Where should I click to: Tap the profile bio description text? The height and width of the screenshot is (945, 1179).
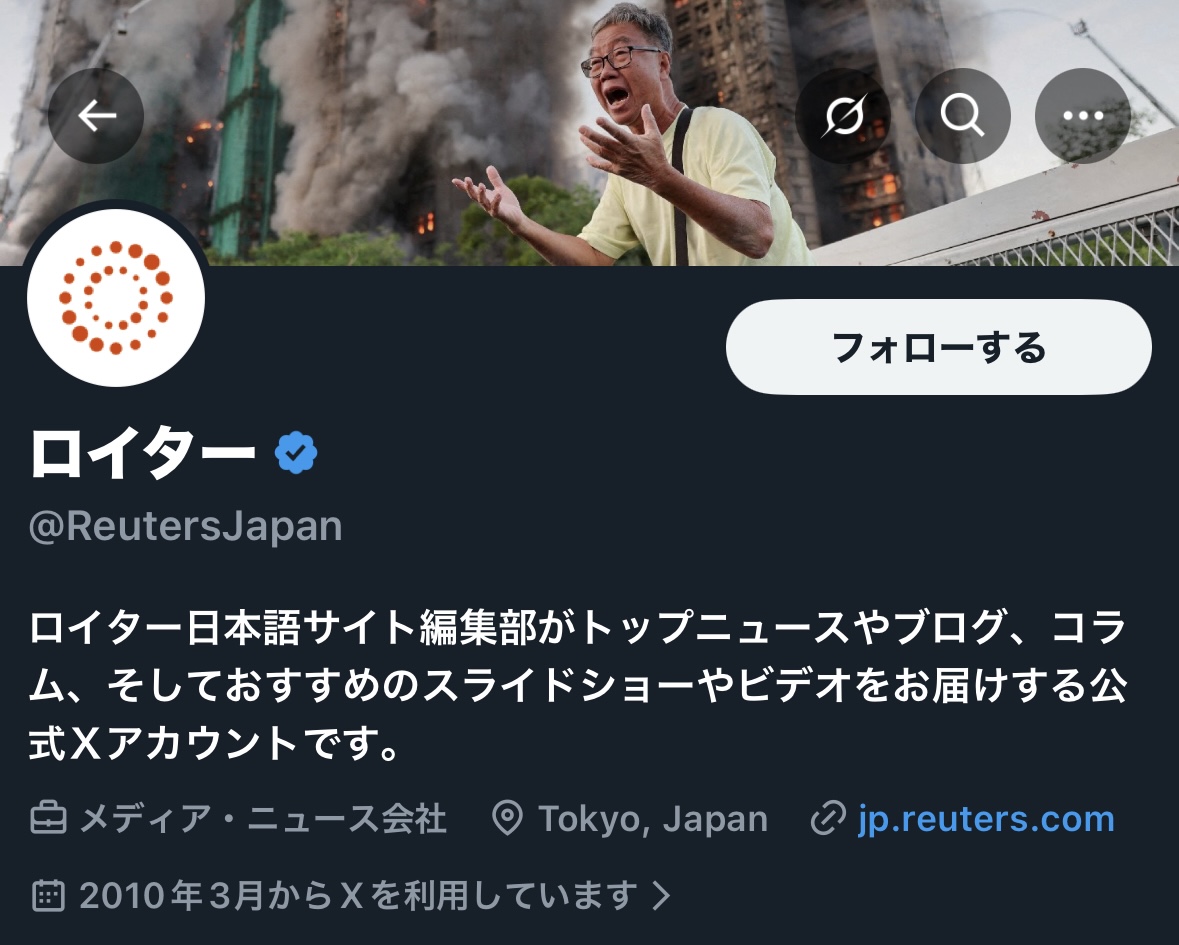[577, 685]
